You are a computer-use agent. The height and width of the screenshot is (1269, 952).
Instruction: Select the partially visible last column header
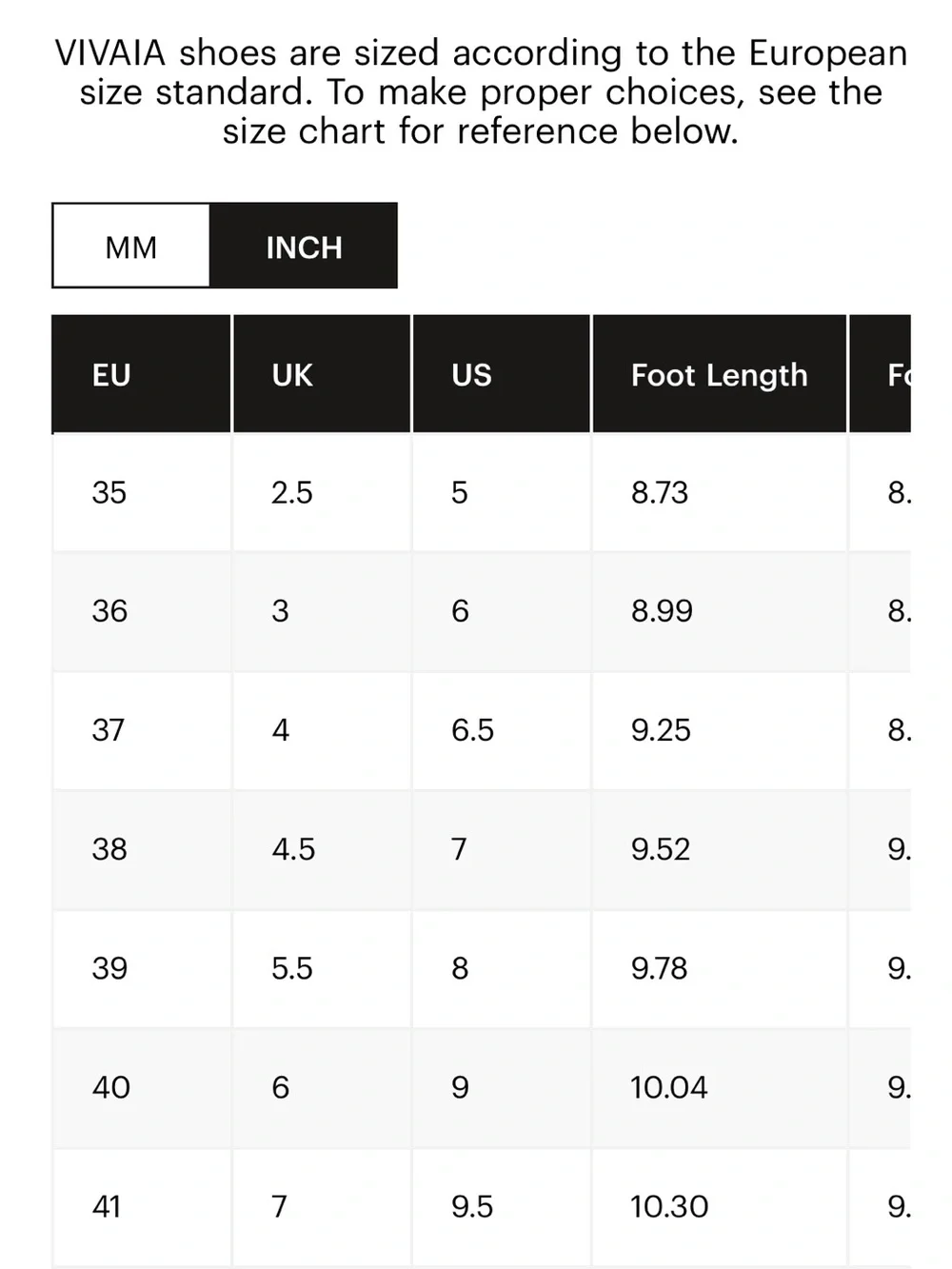click(x=881, y=374)
